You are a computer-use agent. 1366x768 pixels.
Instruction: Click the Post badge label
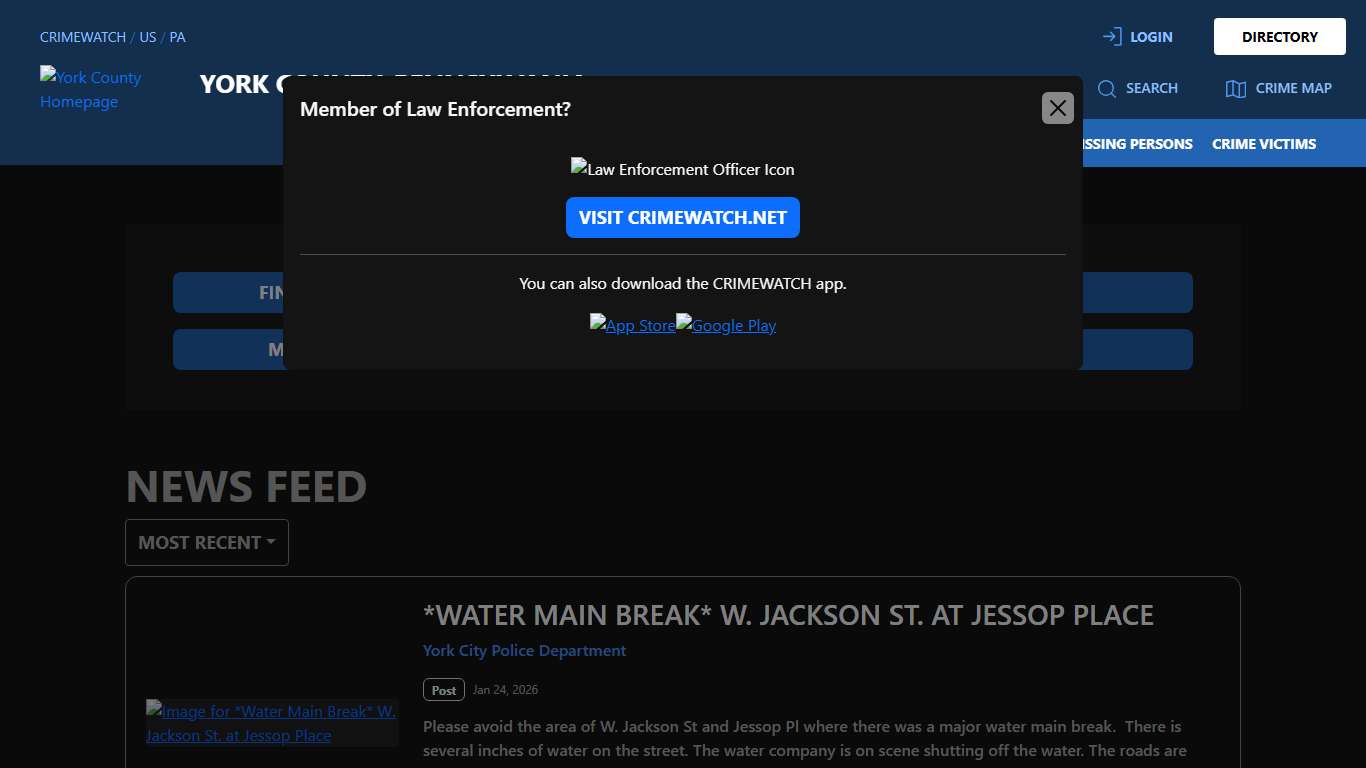click(444, 690)
